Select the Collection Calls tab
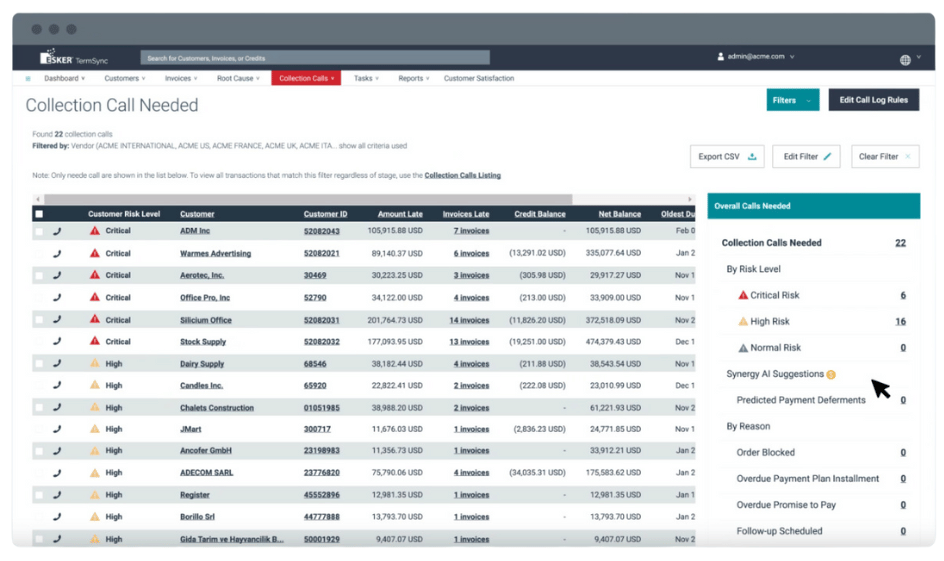 point(306,78)
